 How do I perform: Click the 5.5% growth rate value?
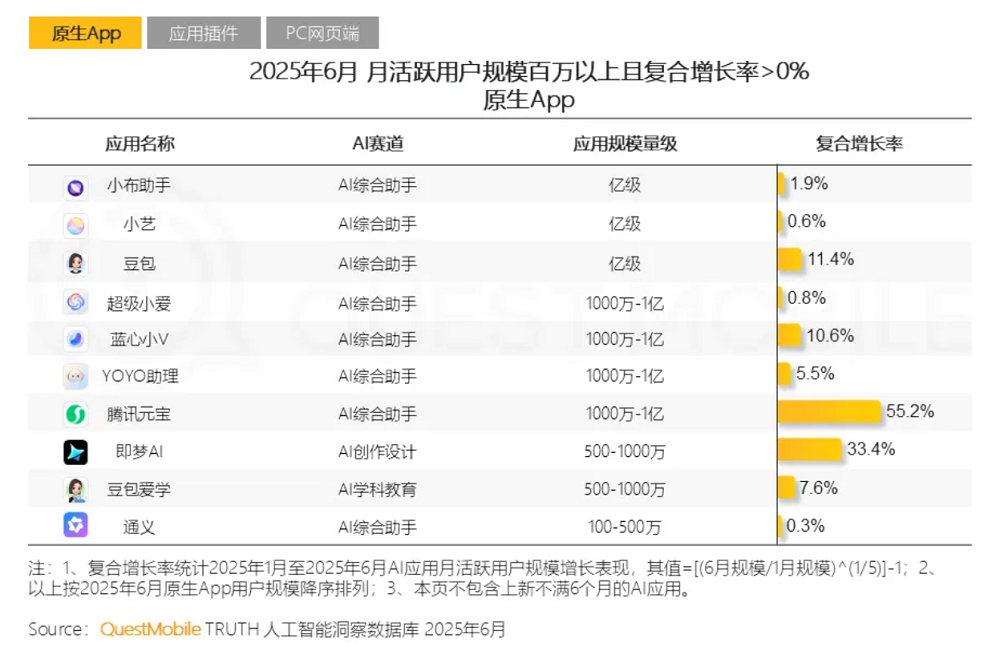(815, 373)
